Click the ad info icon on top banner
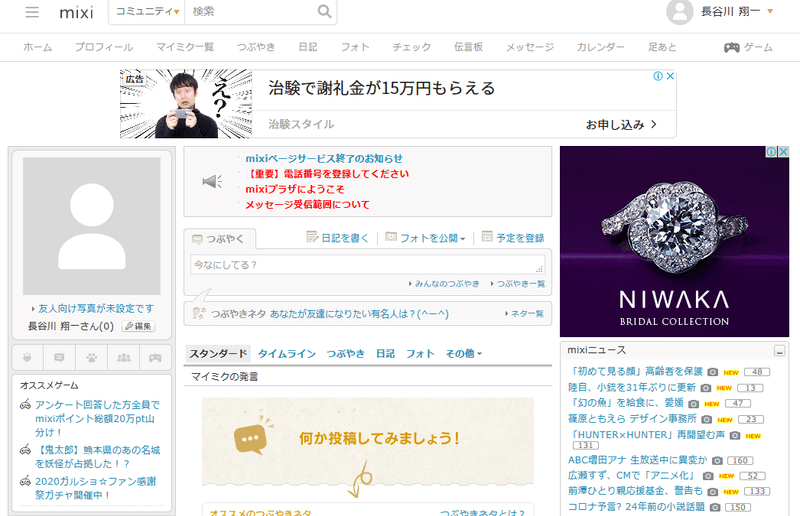Screen dimensions: 800x516 pyautogui.click(x=658, y=76)
